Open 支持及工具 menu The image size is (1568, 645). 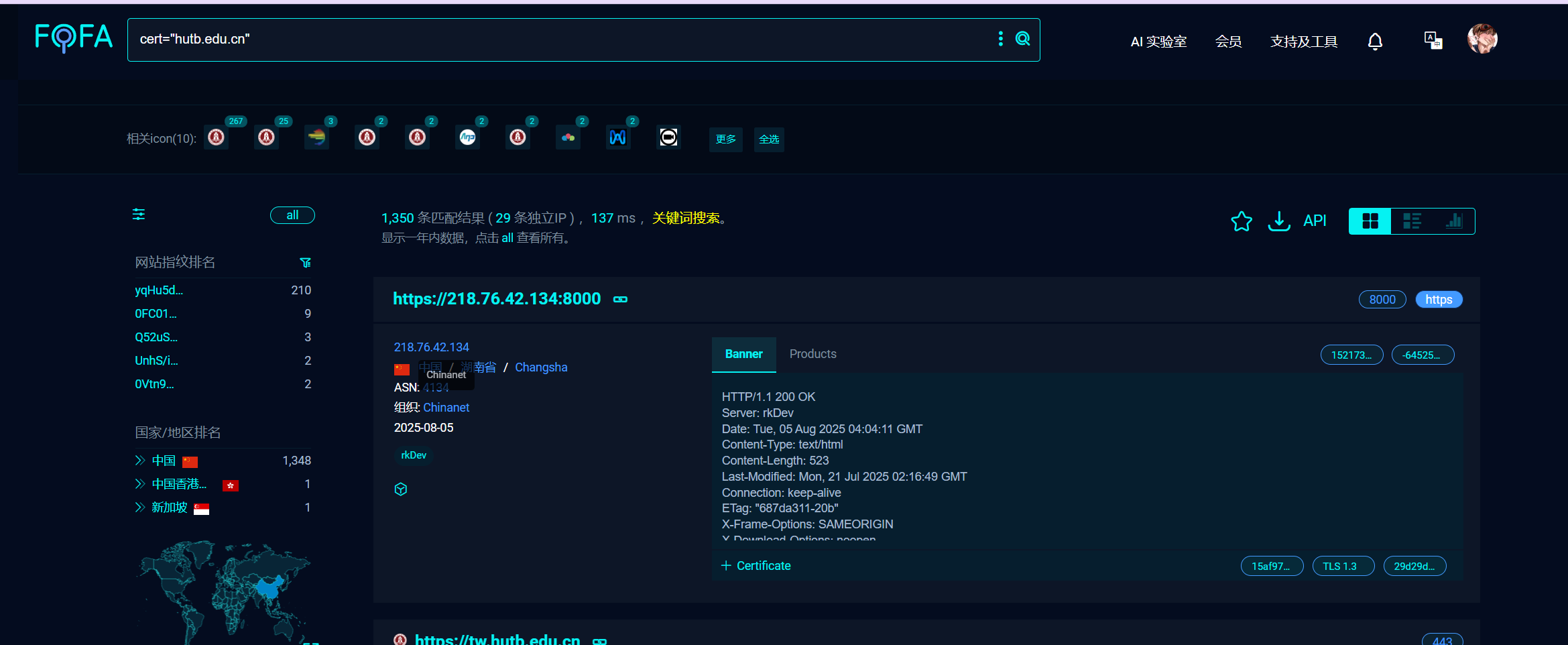[1304, 42]
